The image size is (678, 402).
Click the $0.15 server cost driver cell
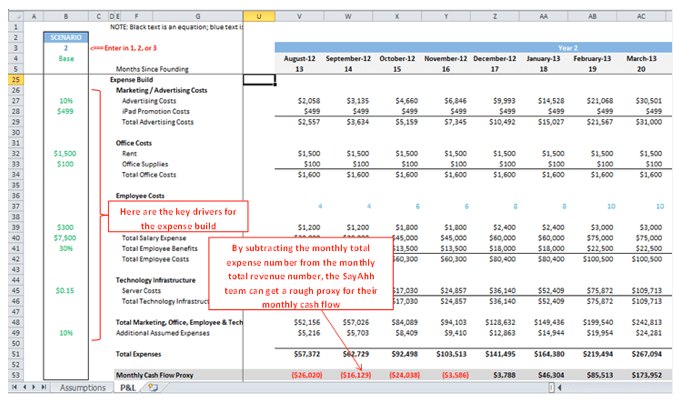(64, 290)
